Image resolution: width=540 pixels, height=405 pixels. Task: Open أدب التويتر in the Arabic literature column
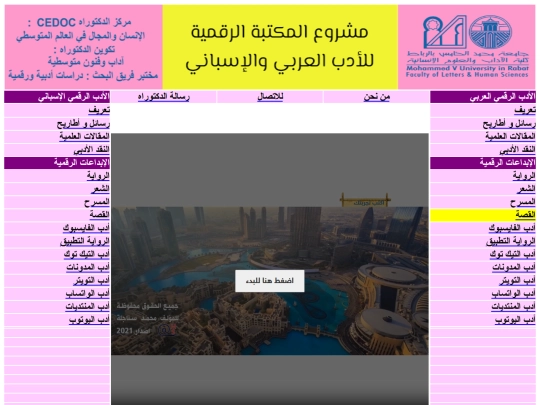coord(517,280)
